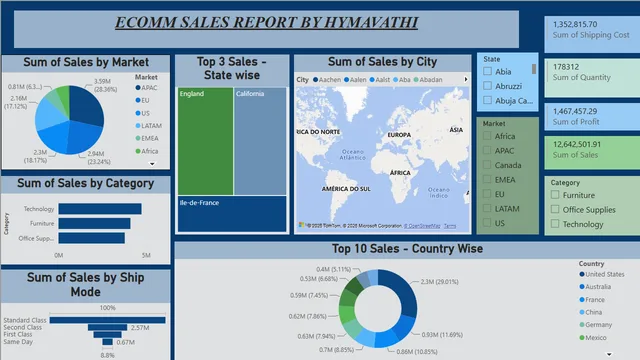Toggle the EMEA market slicer checkbox
The height and width of the screenshot is (360, 640).
[x=487, y=179]
